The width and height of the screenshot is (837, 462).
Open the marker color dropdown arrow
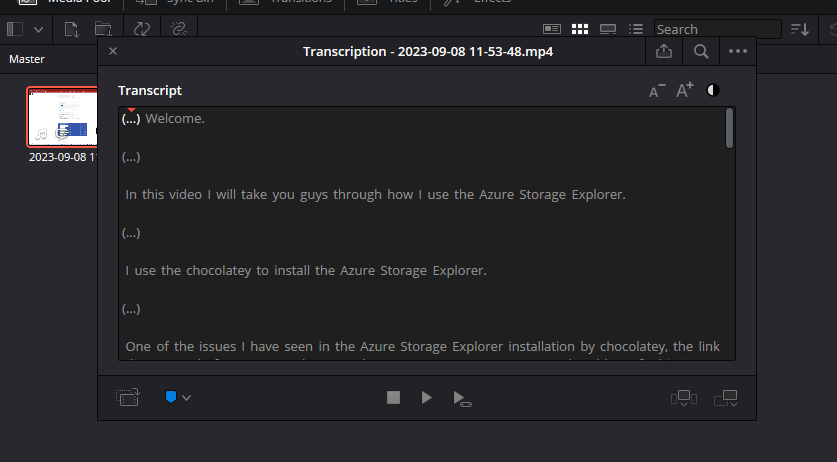click(186, 398)
